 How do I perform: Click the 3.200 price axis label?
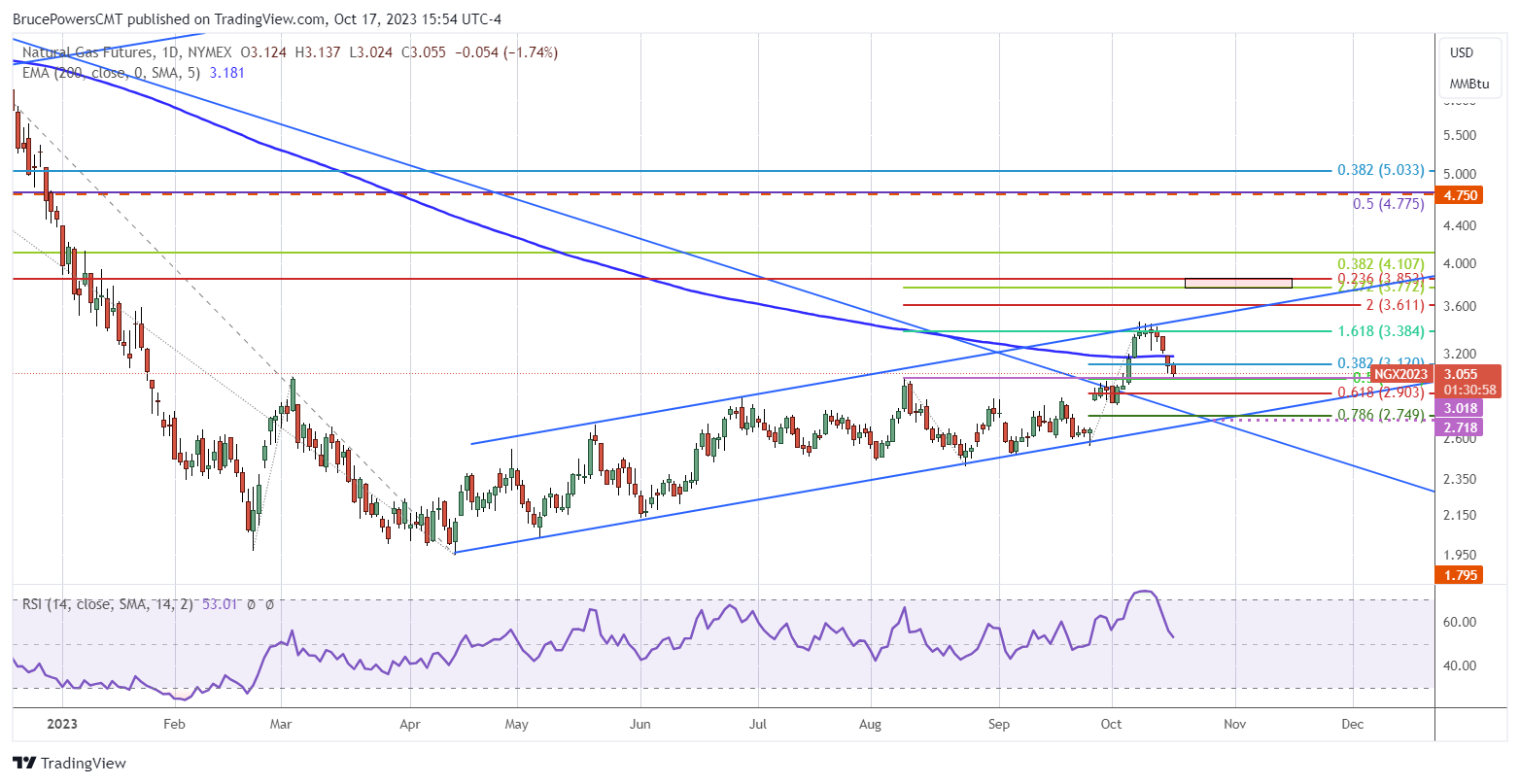coord(1461,354)
